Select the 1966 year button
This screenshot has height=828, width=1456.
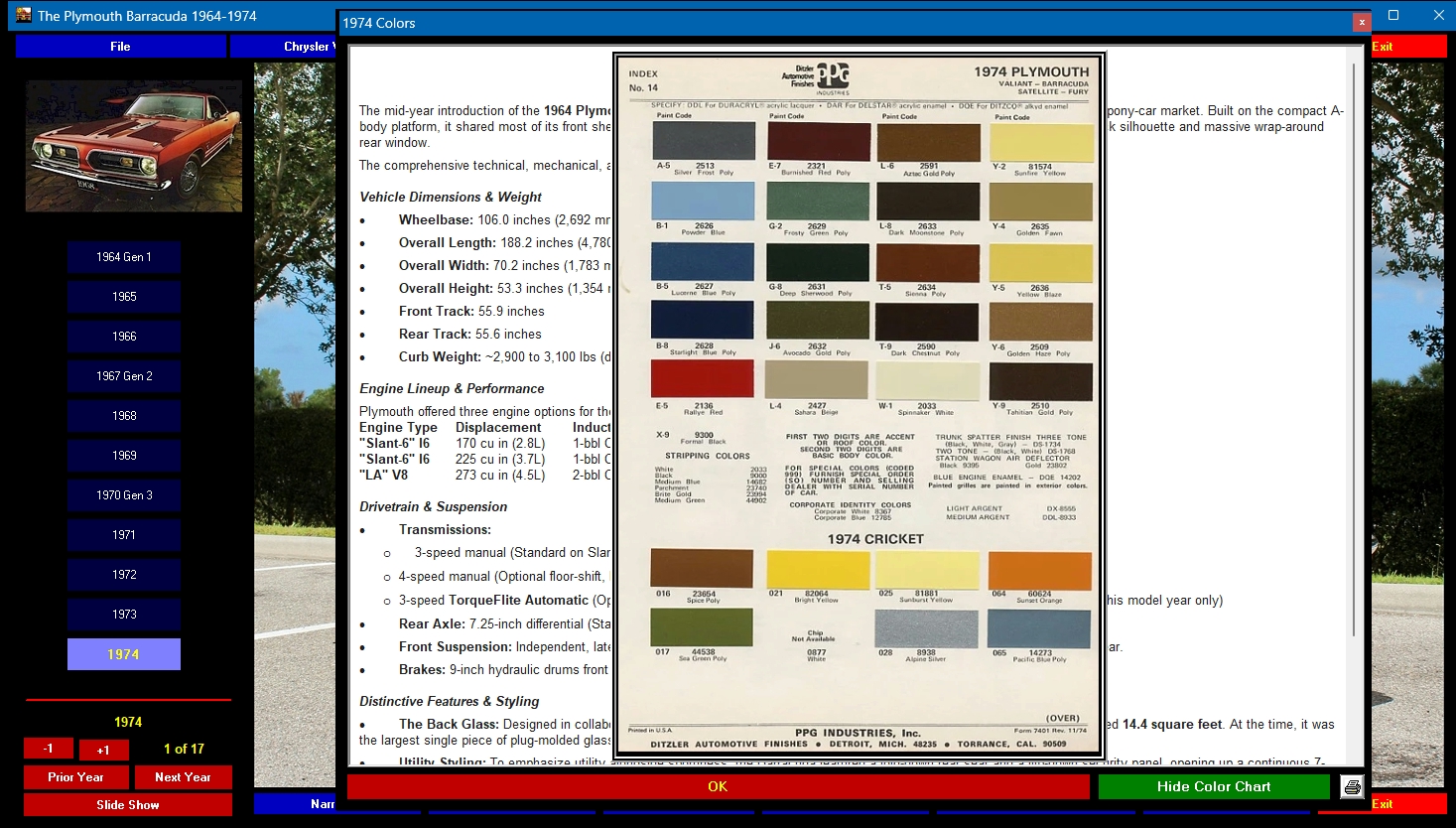(124, 337)
